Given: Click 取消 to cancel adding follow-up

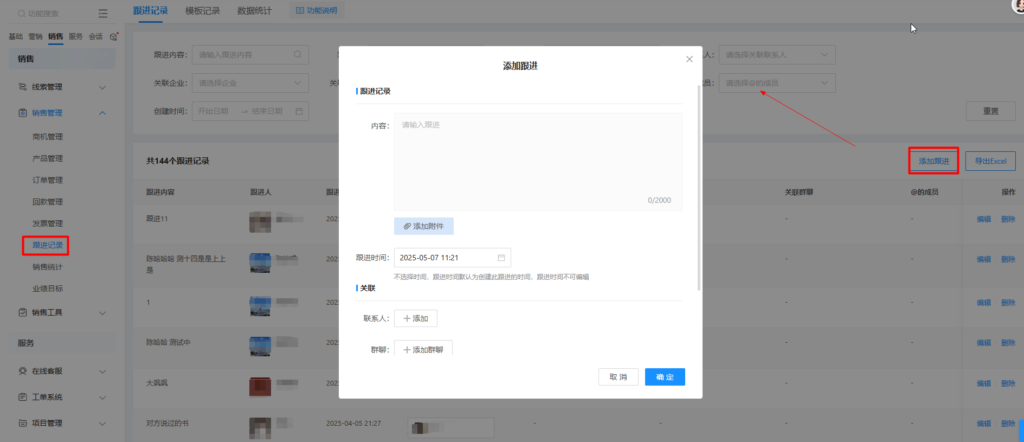Looking at the screenshot, I should pos(618,377).
